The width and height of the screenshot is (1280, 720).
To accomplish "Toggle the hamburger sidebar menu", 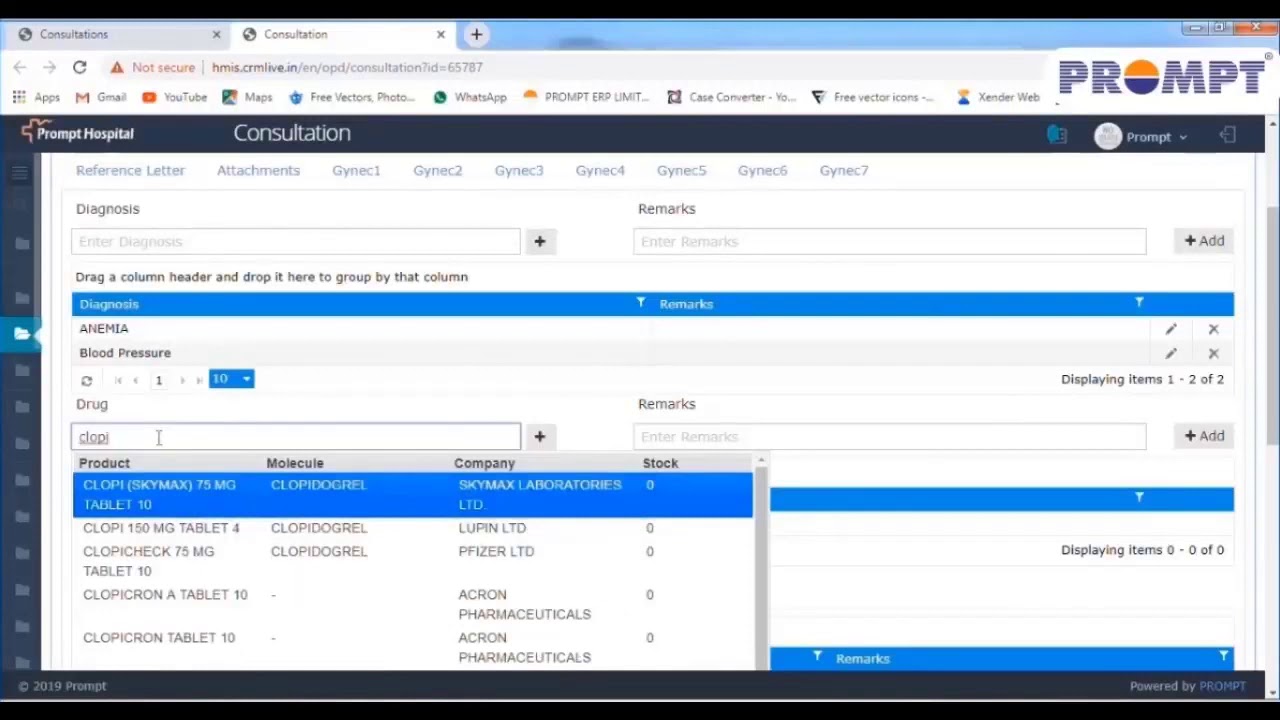I will [x=19, y=173].
